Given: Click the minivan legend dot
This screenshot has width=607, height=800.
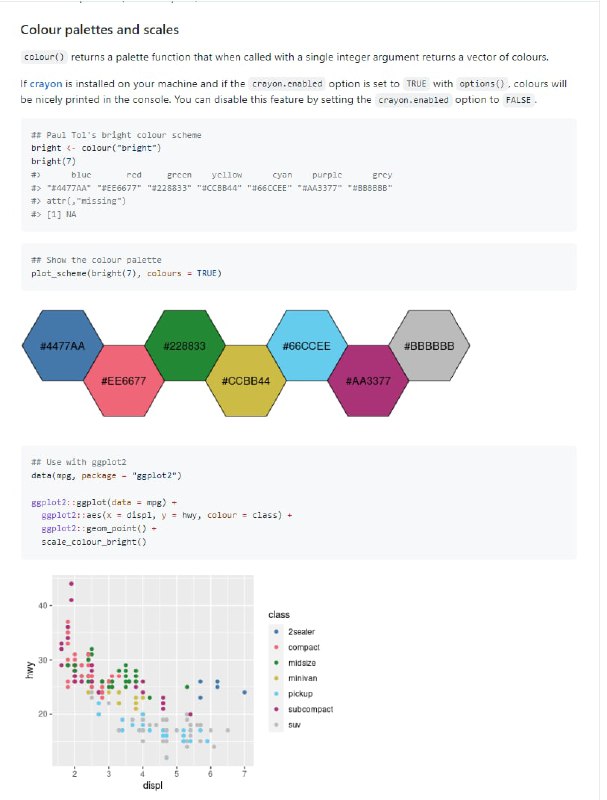Looking at the screenshot, I should coord(275,678).
